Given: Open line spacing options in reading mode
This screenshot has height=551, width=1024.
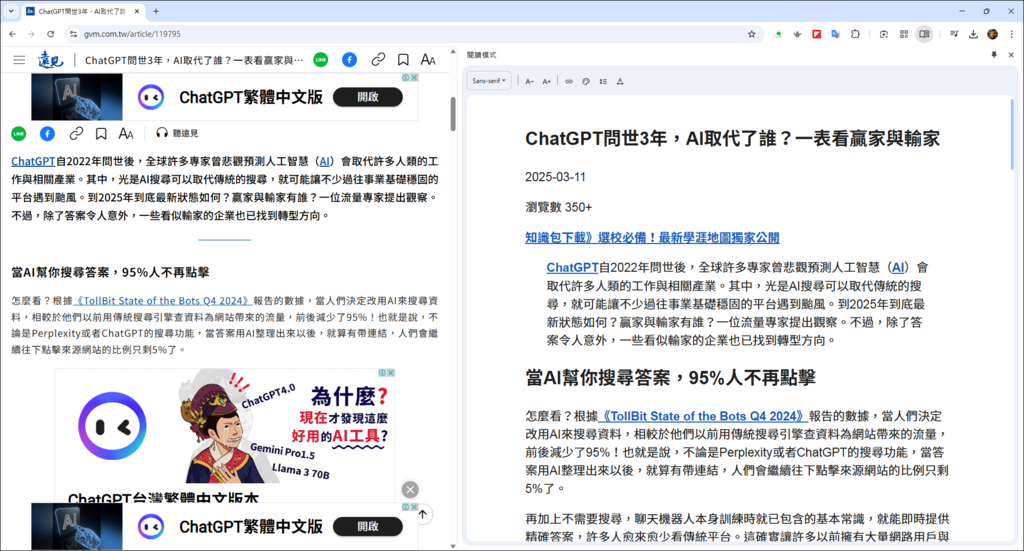Looking at the screenshot, I should point(603,82).
